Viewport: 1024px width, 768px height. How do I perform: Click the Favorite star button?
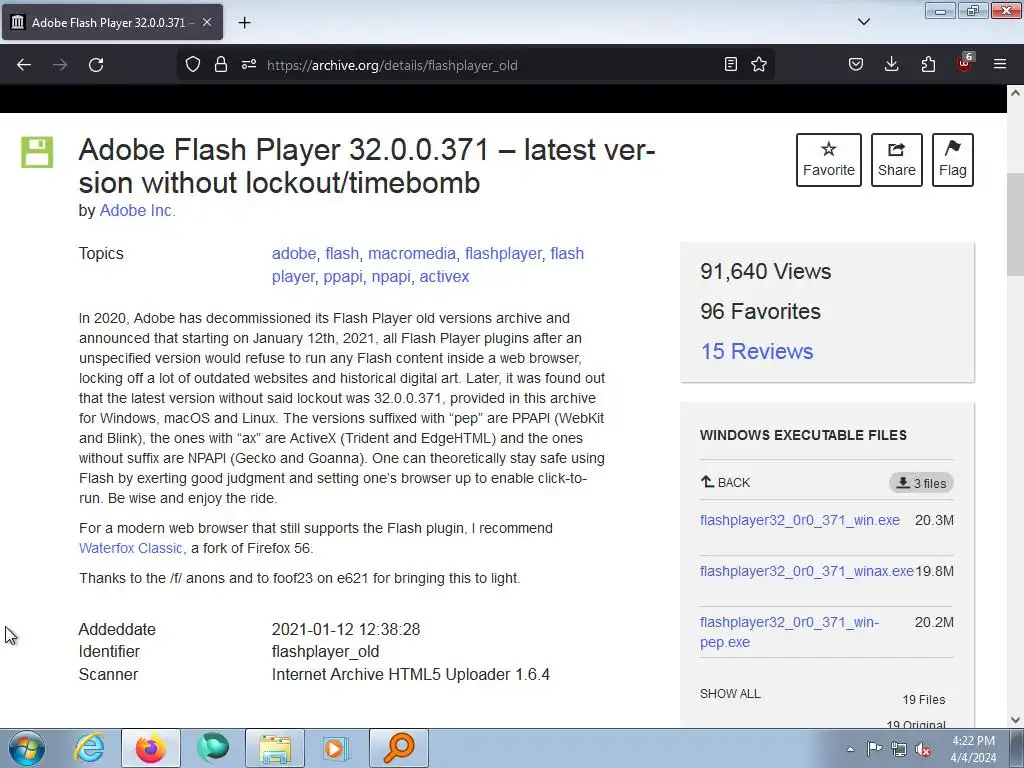[x=829, y=160]
